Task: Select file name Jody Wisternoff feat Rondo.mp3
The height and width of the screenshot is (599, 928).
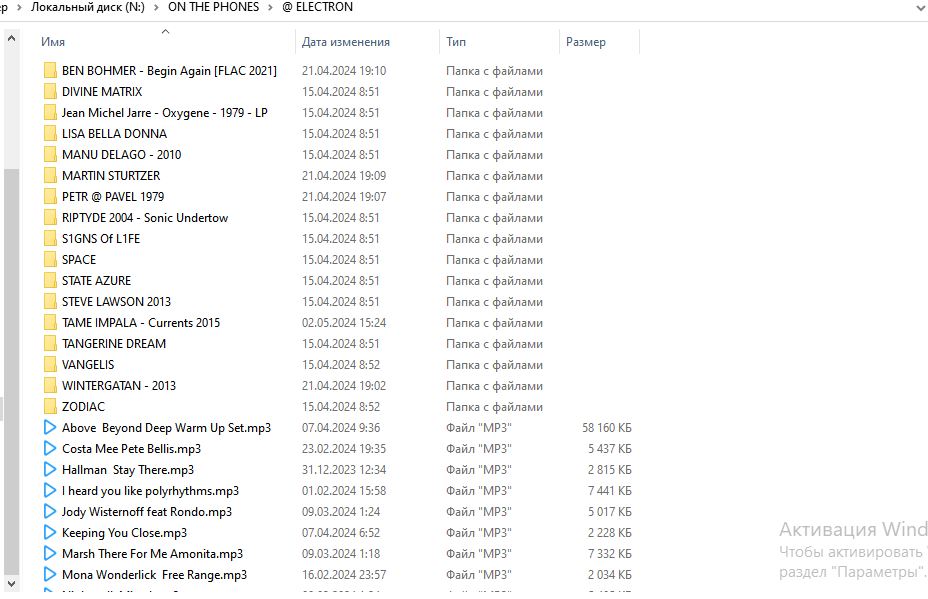Action: pos(147,511)
